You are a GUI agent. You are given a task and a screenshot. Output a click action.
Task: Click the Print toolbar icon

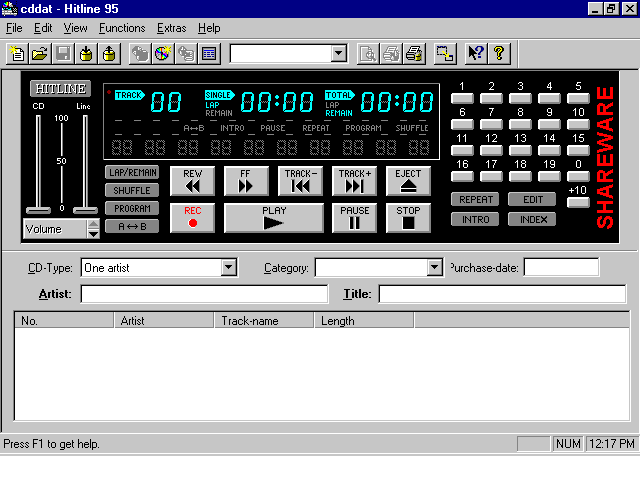391,53
